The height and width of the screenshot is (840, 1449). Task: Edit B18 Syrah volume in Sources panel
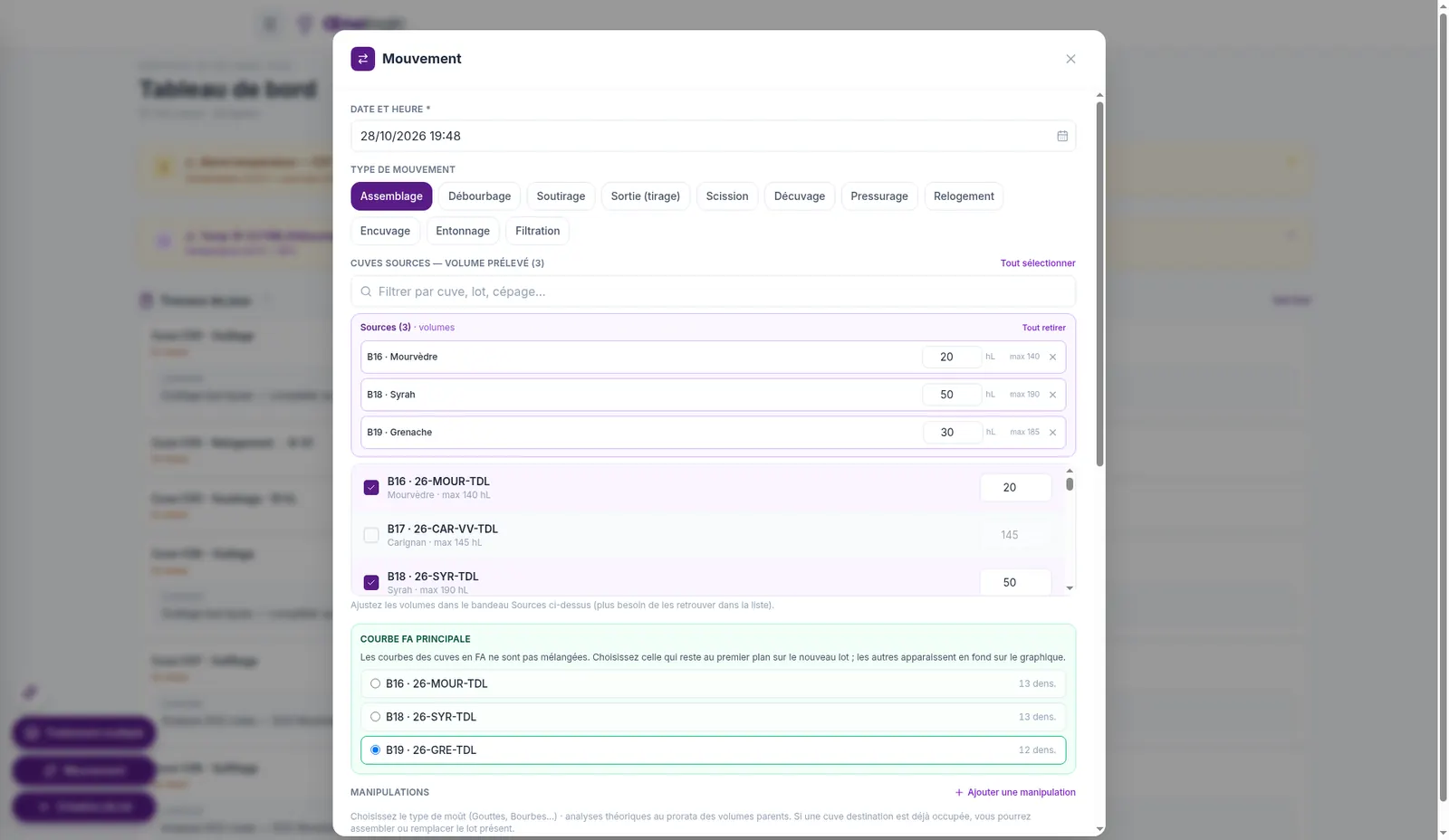[952, 395]
